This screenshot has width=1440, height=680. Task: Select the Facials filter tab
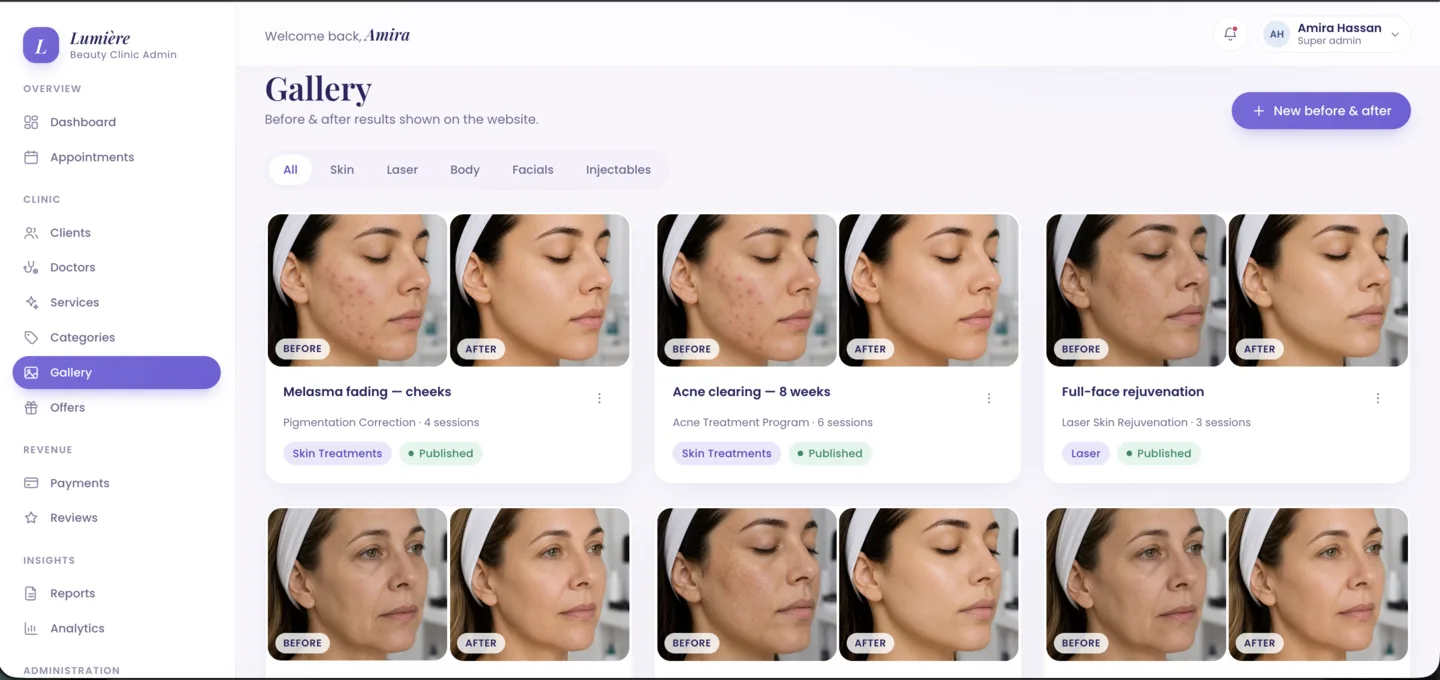[532, 170]
